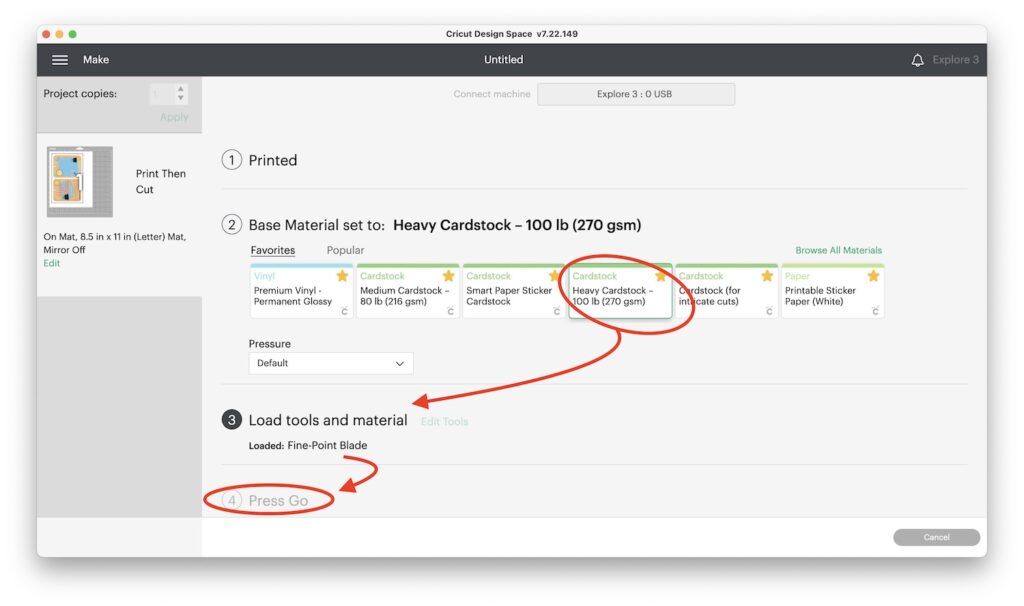Select Heavy Cardstock 100 lb material
Viewport: 1024px width, 606px height.
click(x=620, y=291)
